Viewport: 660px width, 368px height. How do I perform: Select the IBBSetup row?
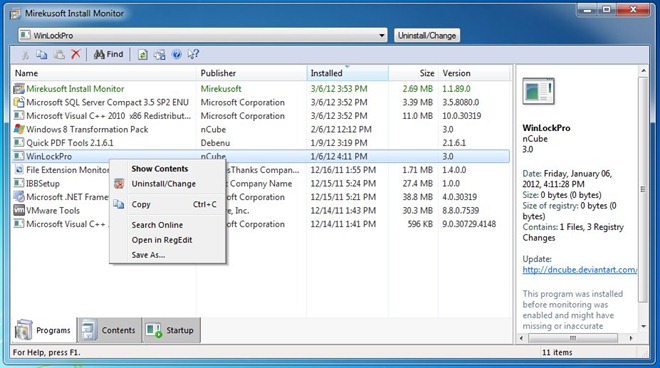pyautogui.click(x=261, y=183)
